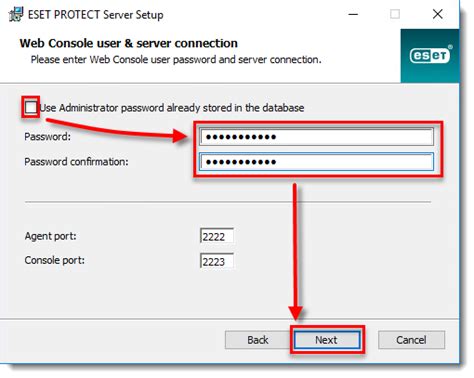474x378 pixels.
Task: Click the 'Password:' field label
Action: pos(47,137)
